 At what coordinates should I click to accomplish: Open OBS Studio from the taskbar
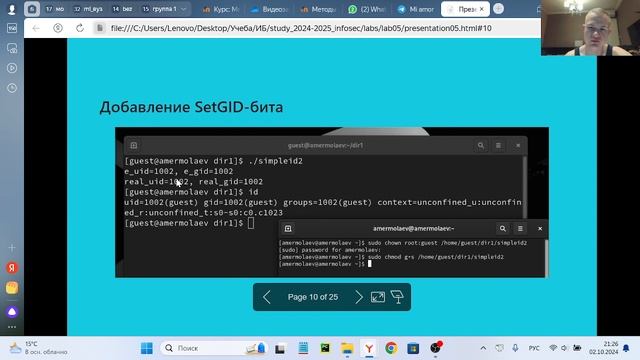tap(436, 347)
